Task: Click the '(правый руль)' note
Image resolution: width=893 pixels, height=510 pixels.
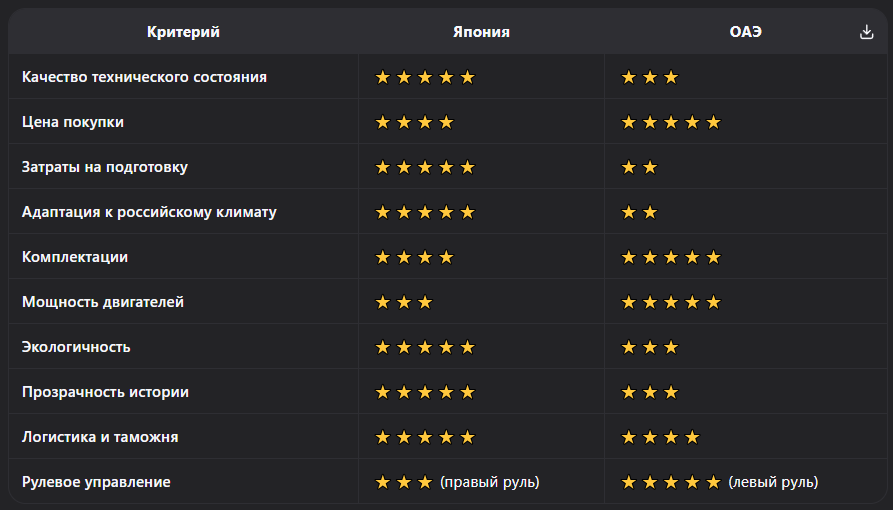Action: [x=490, y=482]
